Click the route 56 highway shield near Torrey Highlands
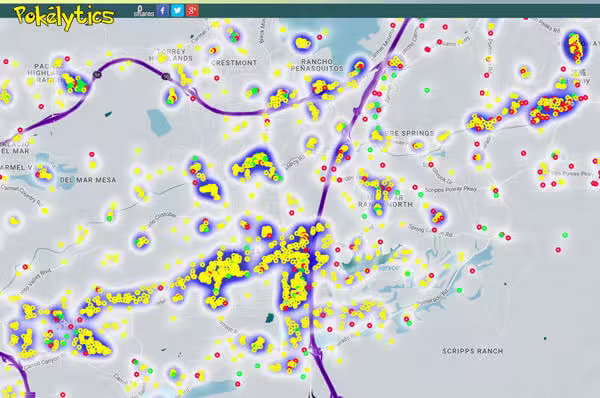This screenshot has width=600, height=398. pyautogui.click(x=166, y=77)
